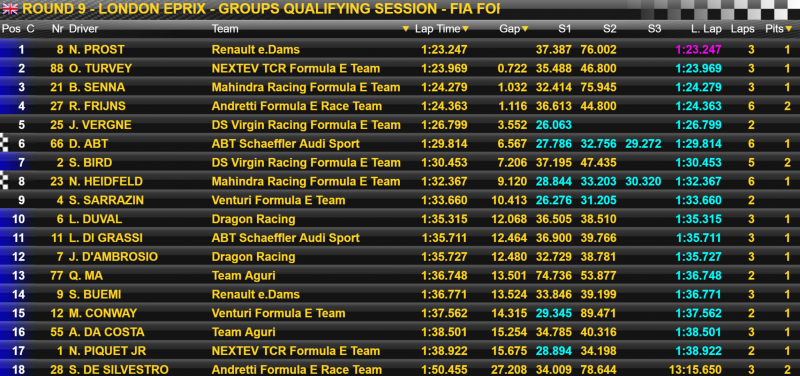
Task: Click sort arrow left of Lap Time
Action: coord(406,29)
